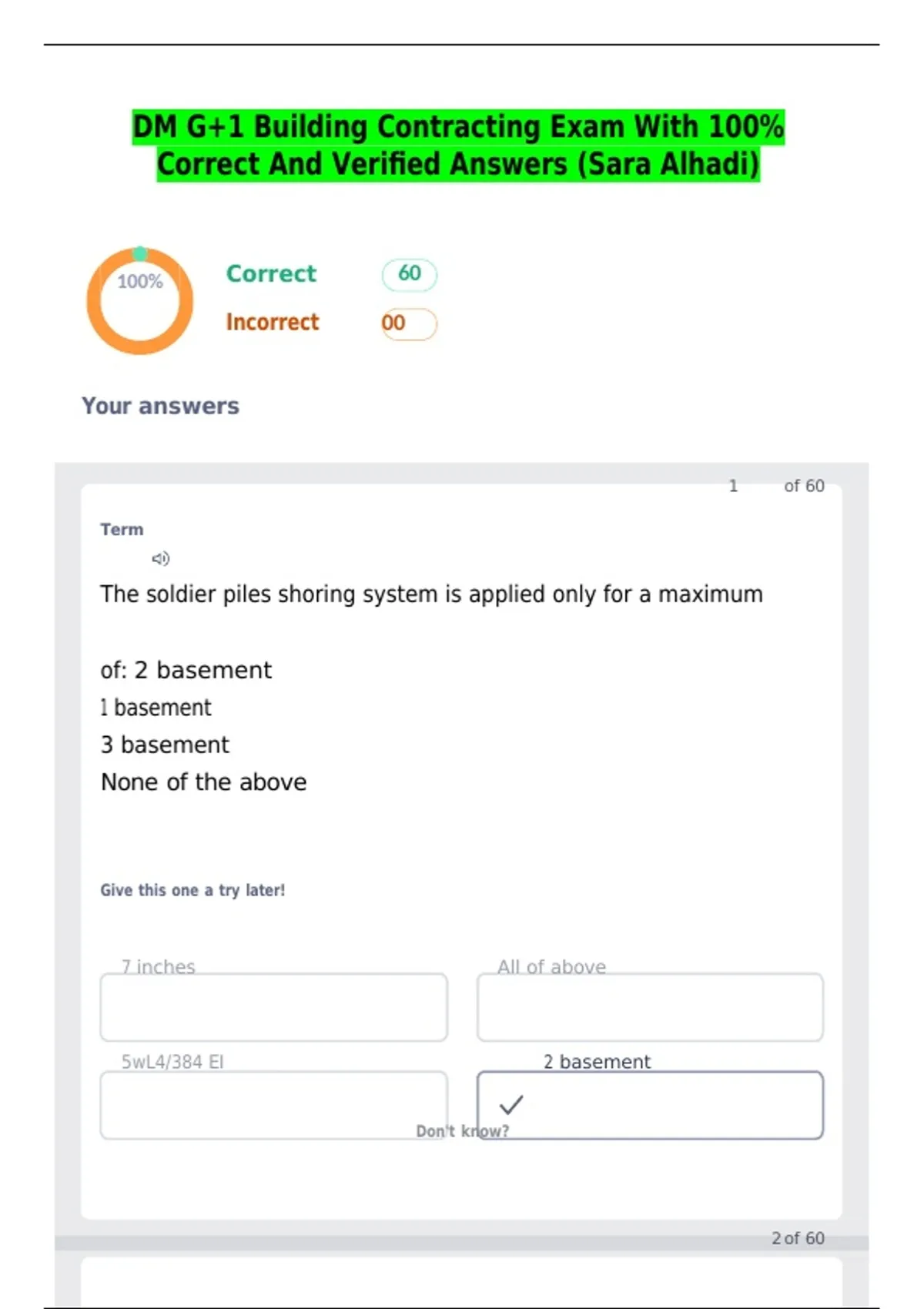The width and height of the screenshot is (924, 1309).
Task: Click the 1 of 60 card counter
Action: (776, 486)
